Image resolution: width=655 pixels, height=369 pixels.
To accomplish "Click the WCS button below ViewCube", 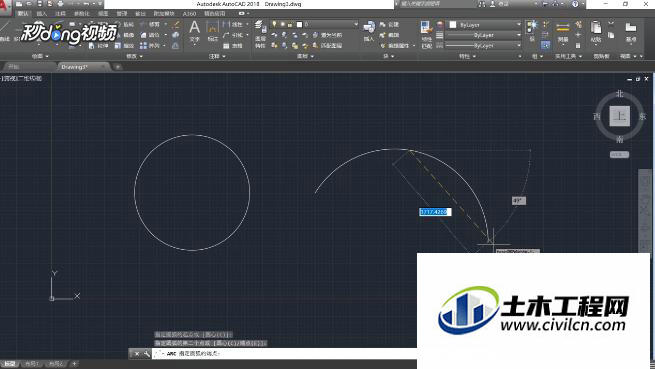I will pos(619,155).
